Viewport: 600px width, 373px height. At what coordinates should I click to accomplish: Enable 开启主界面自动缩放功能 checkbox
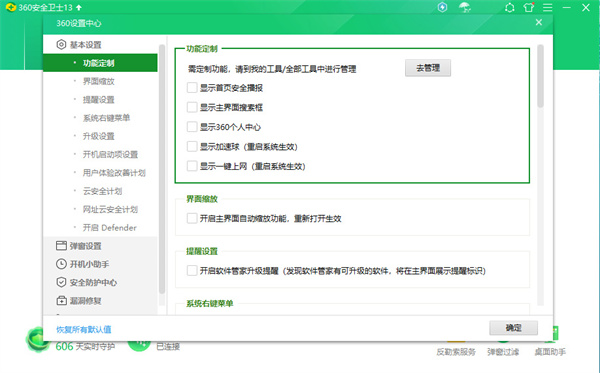pos(192,218)
